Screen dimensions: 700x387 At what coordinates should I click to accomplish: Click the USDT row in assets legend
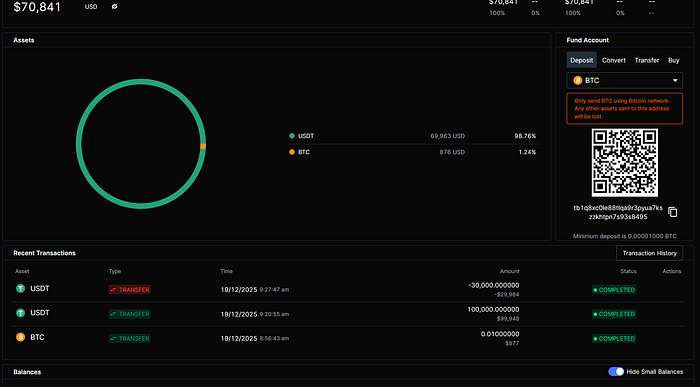pyautogui.click(x=412, y=136)
